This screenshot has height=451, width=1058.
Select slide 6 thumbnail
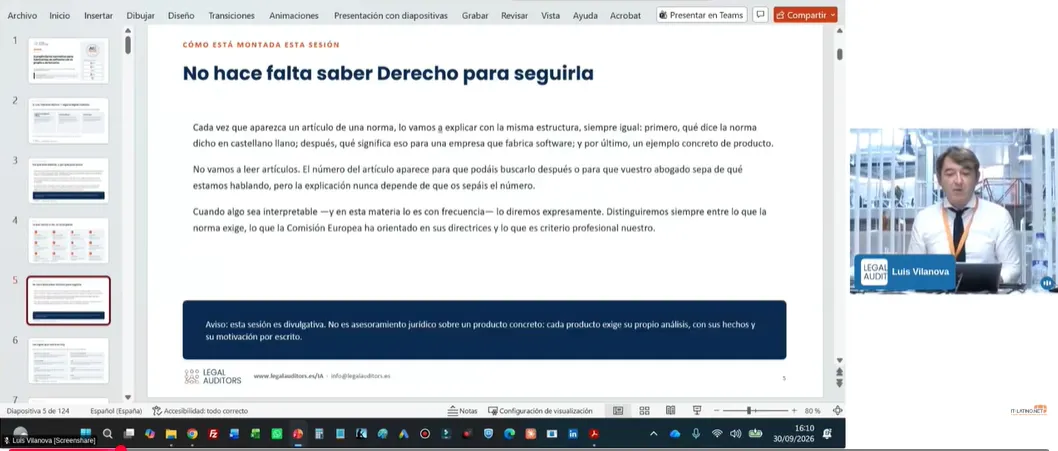click(68, 361)
